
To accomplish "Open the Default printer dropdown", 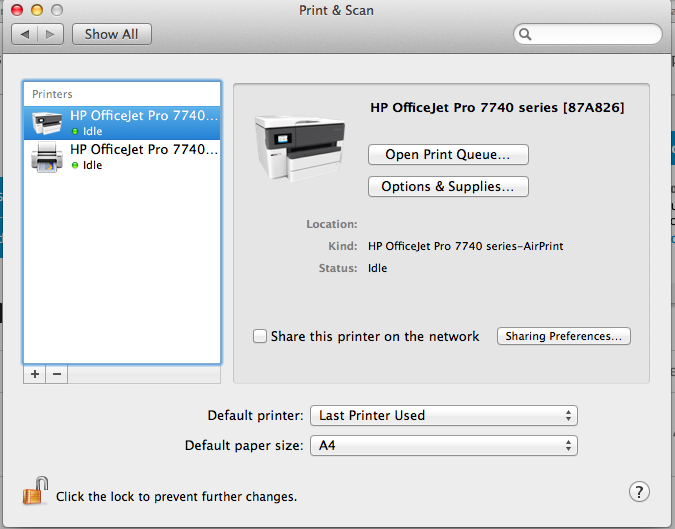I will point(444,415).
